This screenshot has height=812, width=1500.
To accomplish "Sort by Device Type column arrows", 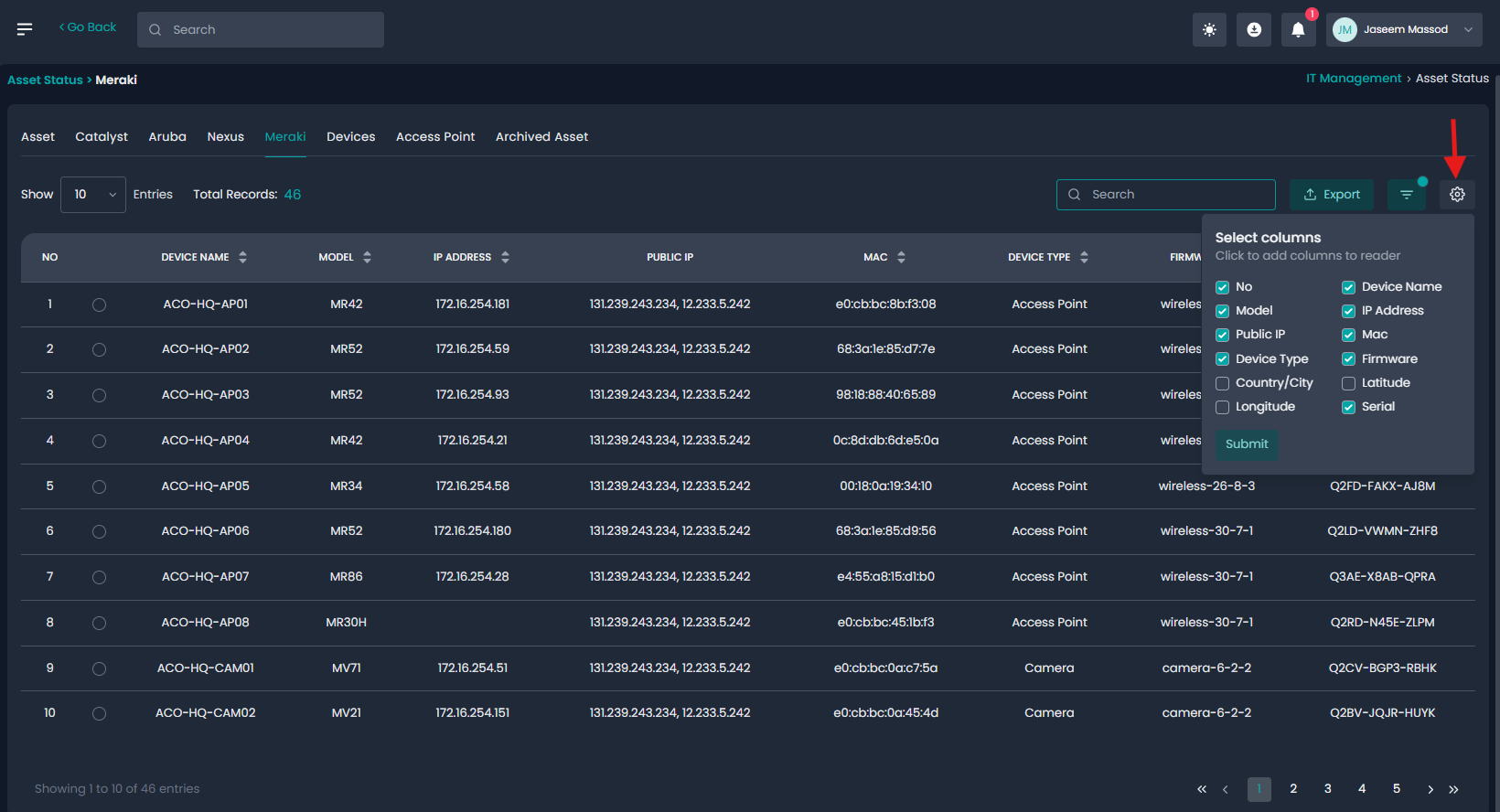I will click(x=1084, y=257).
